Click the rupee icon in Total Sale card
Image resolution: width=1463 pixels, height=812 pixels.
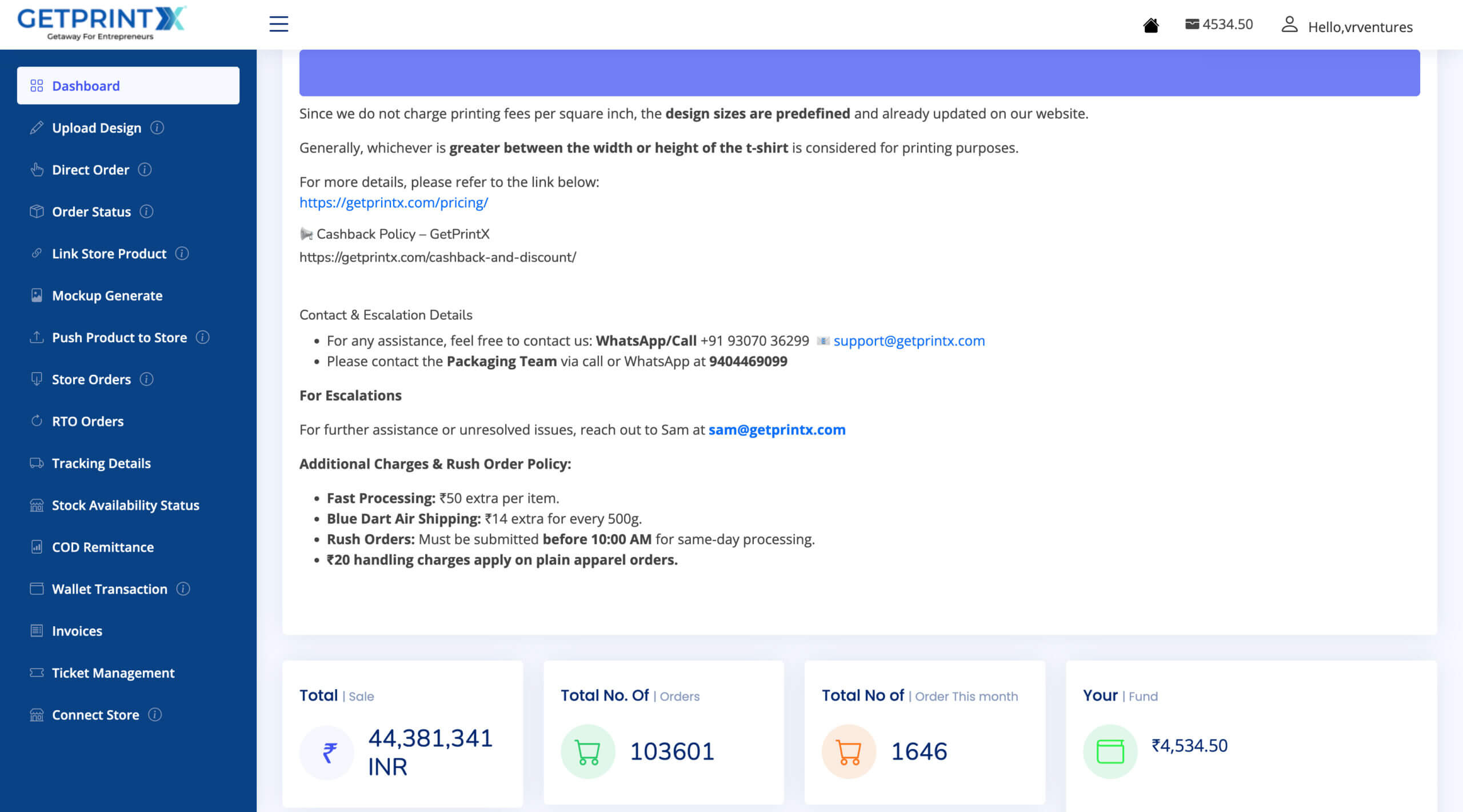pos(327,752)
